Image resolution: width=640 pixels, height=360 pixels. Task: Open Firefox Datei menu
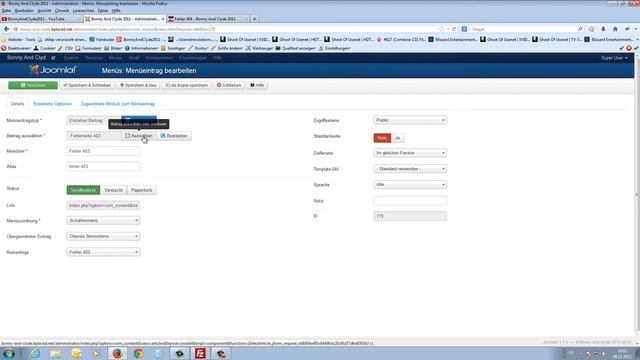point(6,11)
